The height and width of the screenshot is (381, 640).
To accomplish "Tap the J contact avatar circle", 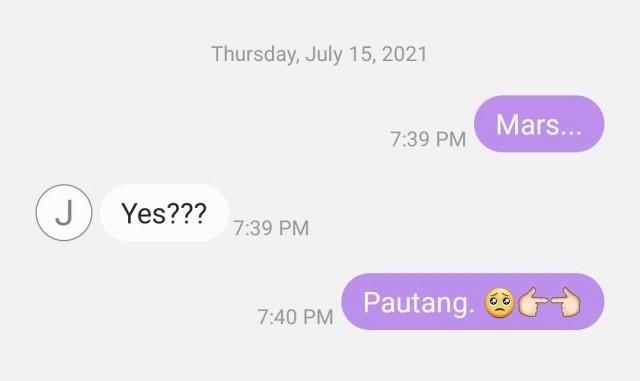I will [x=64, y=212].
